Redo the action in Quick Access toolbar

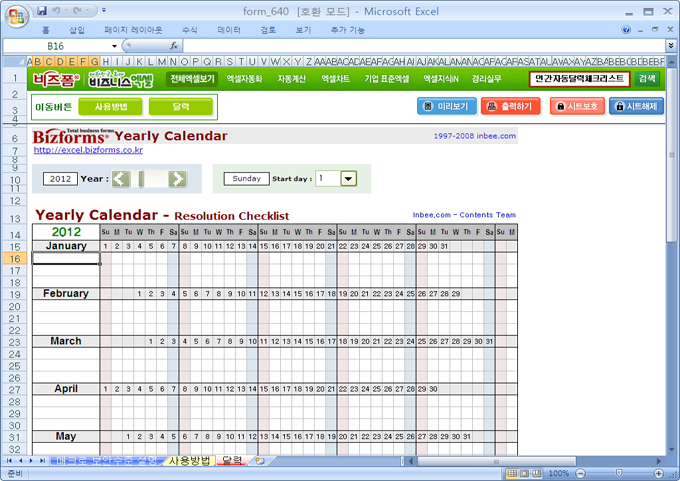pos(78,10)
